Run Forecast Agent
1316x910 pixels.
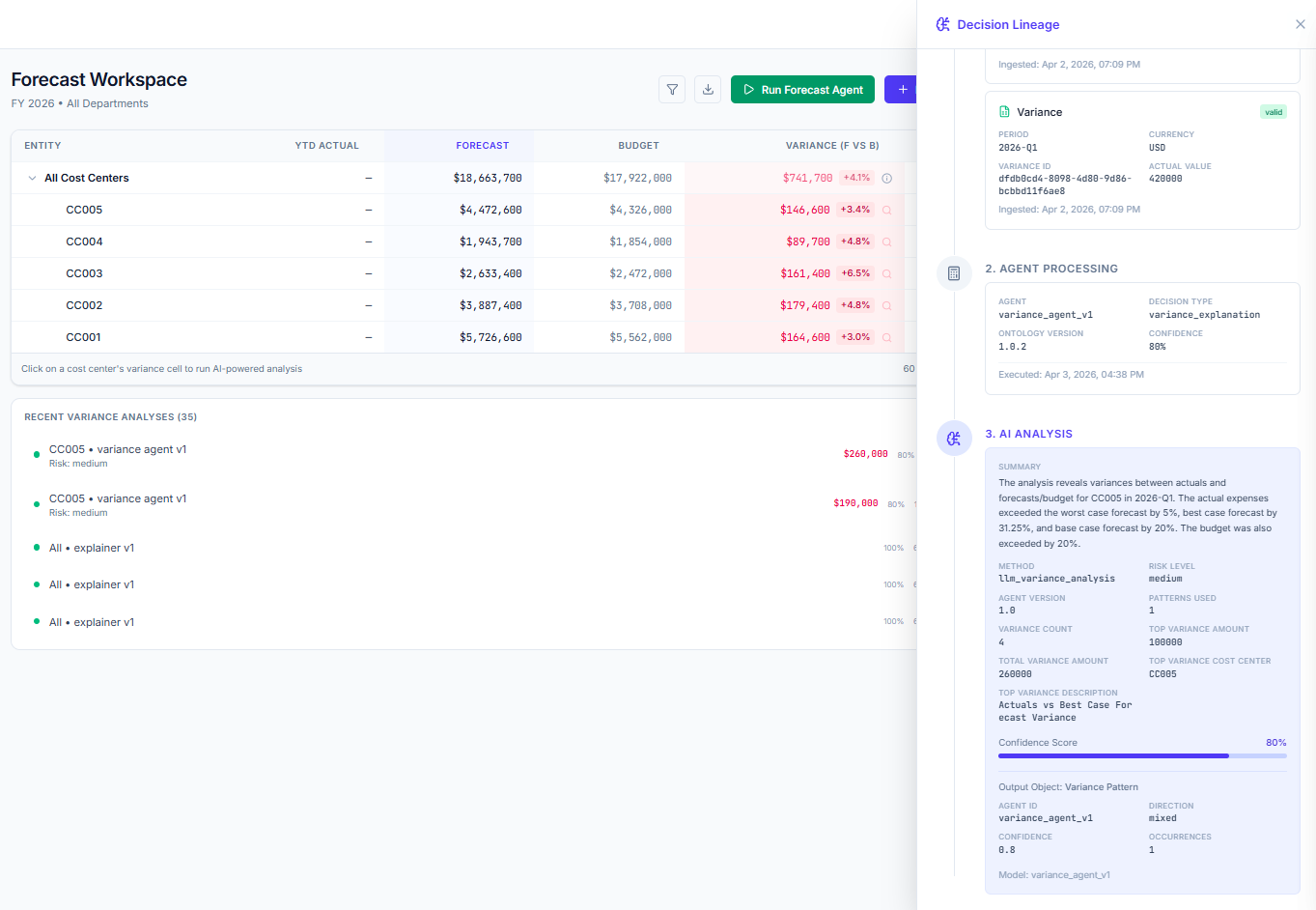pos(802,89)
